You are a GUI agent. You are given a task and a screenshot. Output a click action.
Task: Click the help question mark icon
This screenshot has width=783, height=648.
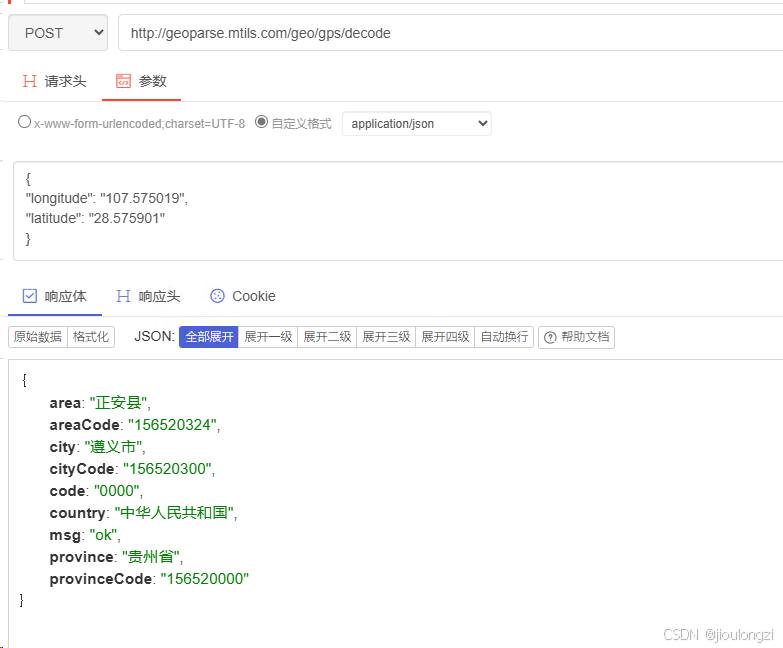pos(550,338)
